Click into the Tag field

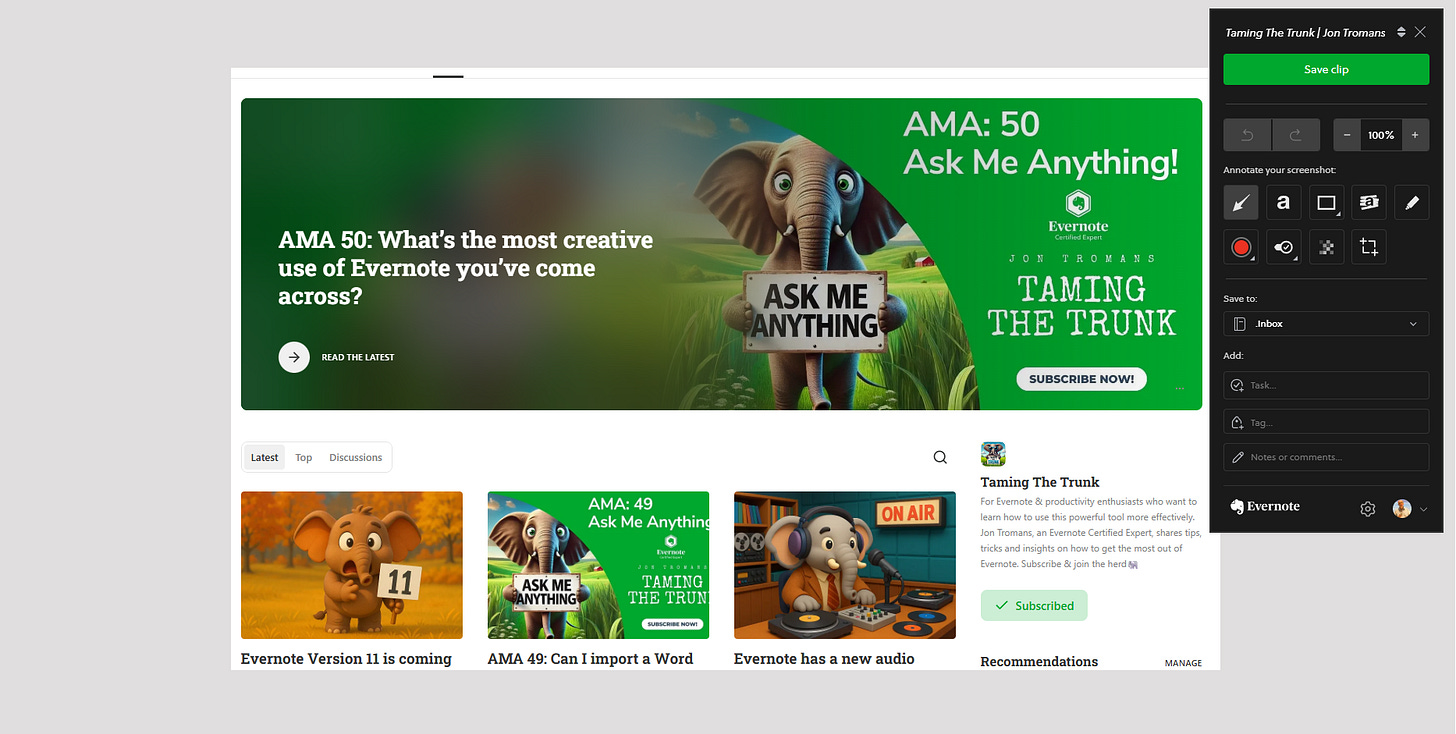[x=1326, y=422]
